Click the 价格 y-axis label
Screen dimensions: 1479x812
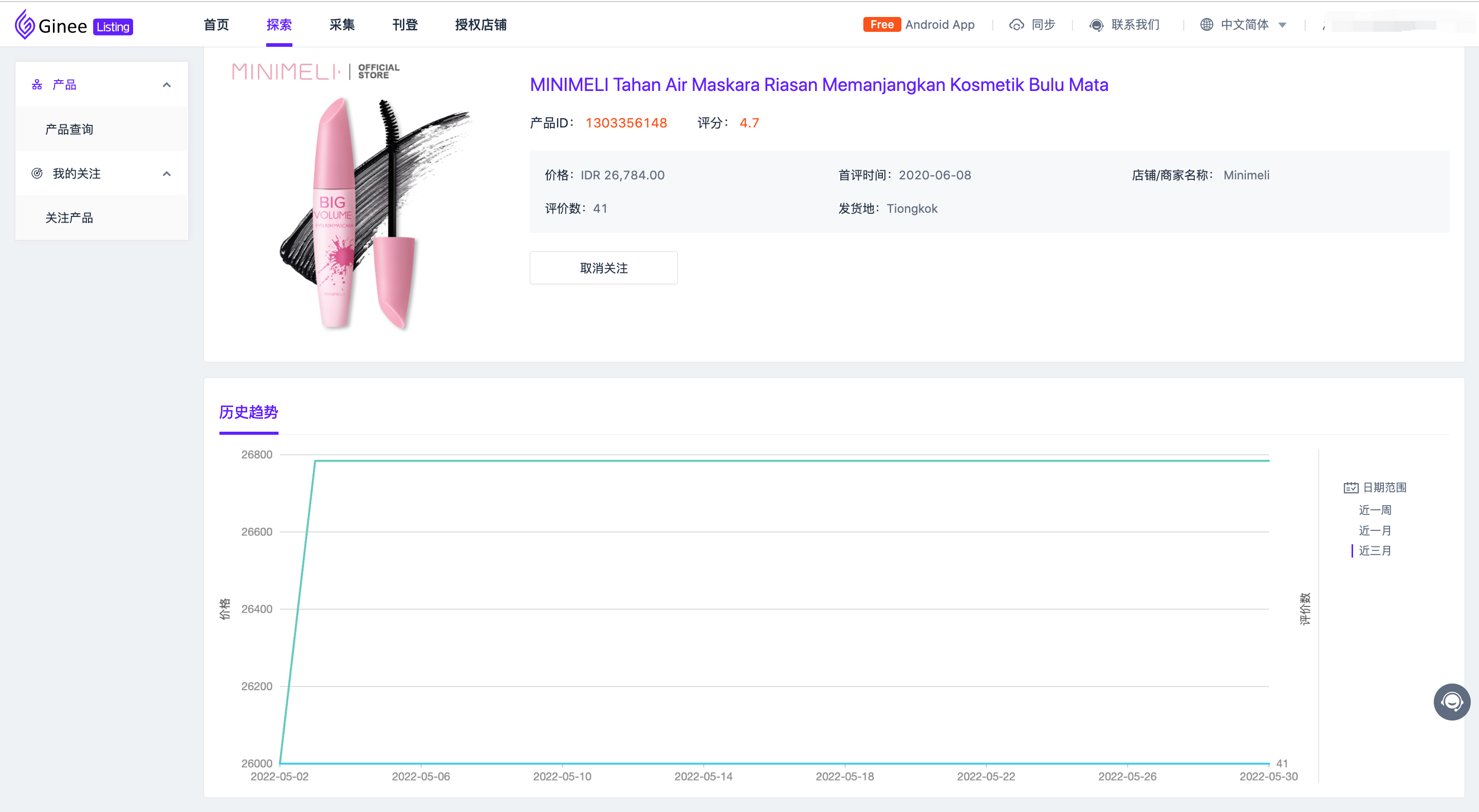[x=225, y=608]
